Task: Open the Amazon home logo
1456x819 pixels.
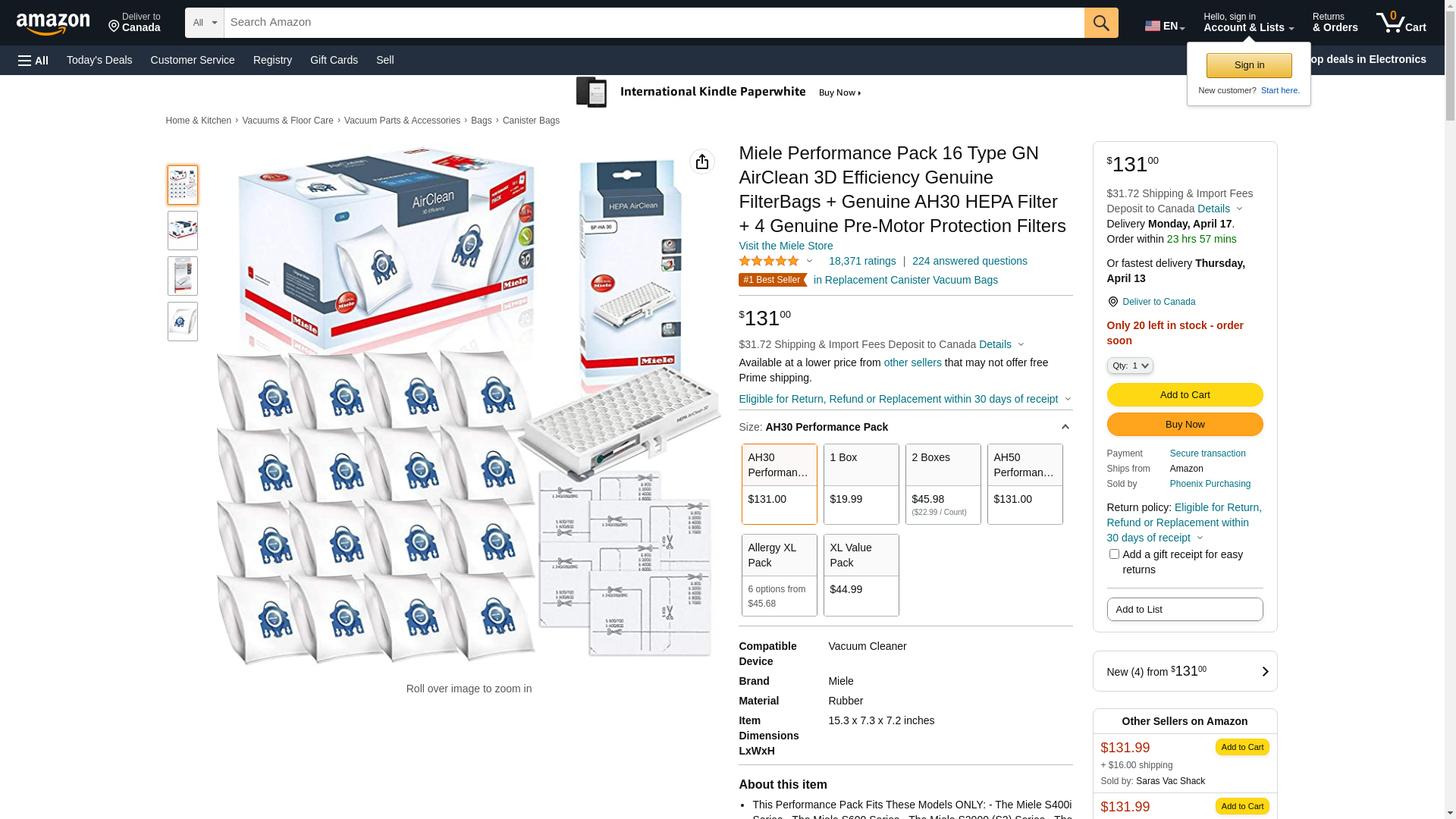Action: point(53,24)
